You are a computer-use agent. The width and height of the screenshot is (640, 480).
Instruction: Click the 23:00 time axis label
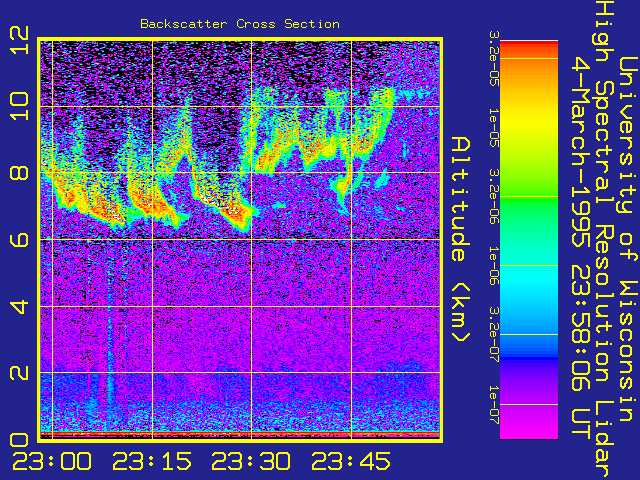tap(52, 462)
